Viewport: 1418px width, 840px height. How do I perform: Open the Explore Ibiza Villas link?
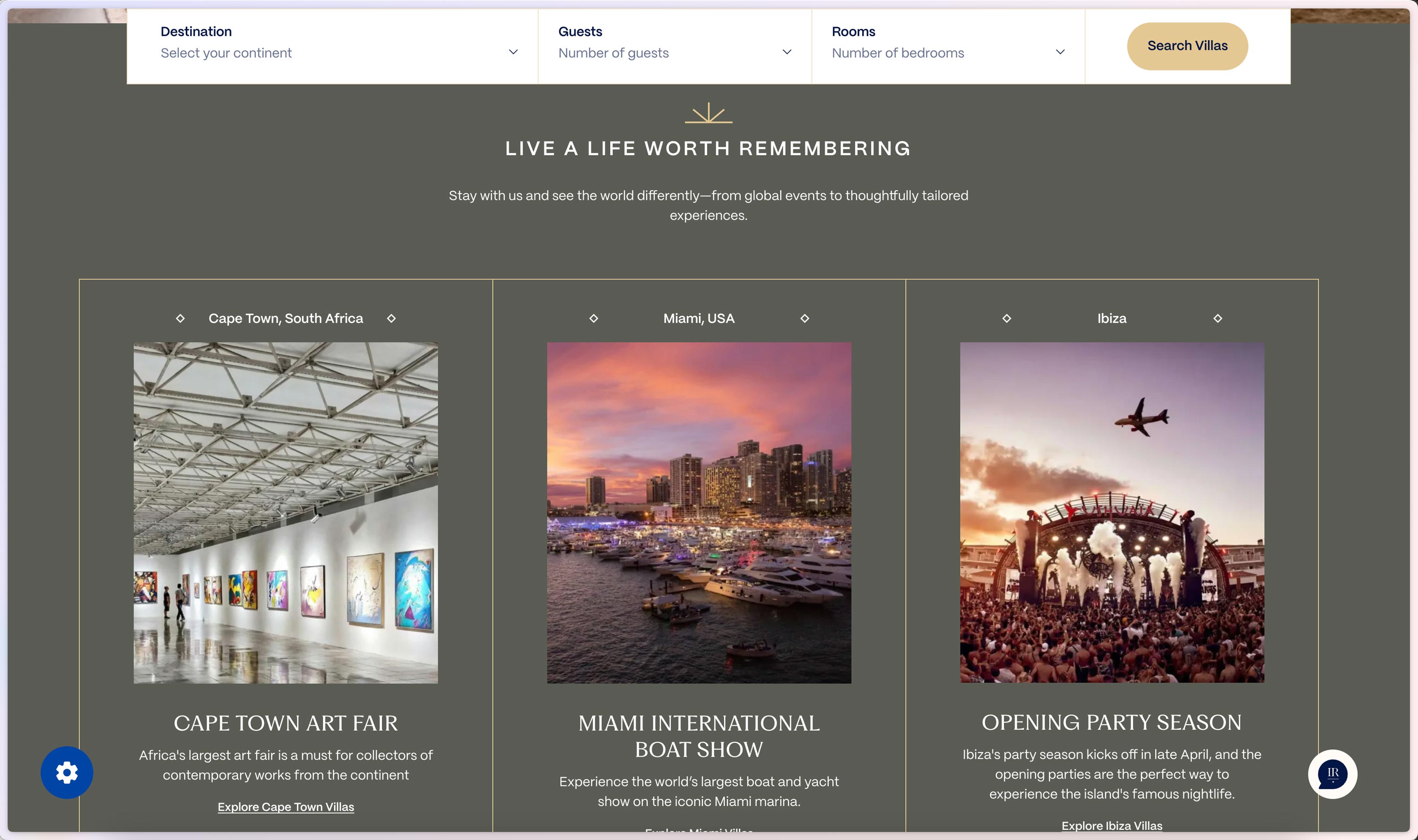point(1111,825)
